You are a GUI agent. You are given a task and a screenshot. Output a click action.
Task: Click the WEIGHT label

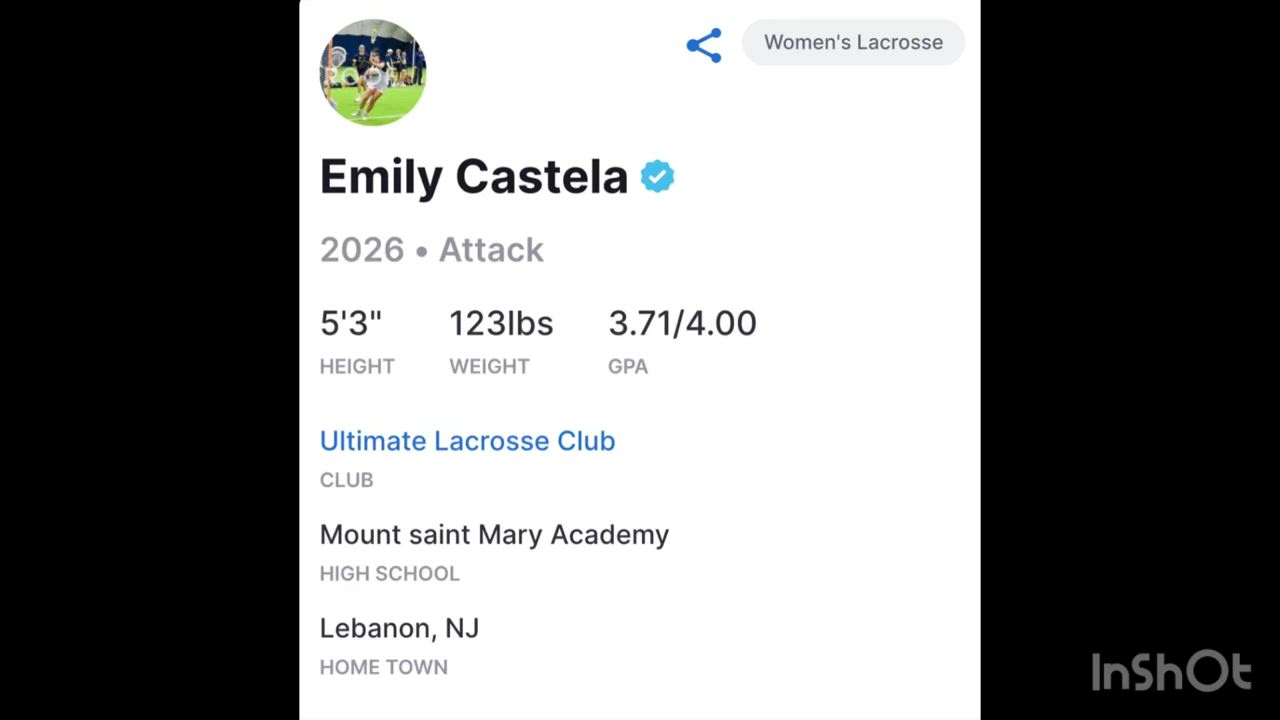pos(489,366)
